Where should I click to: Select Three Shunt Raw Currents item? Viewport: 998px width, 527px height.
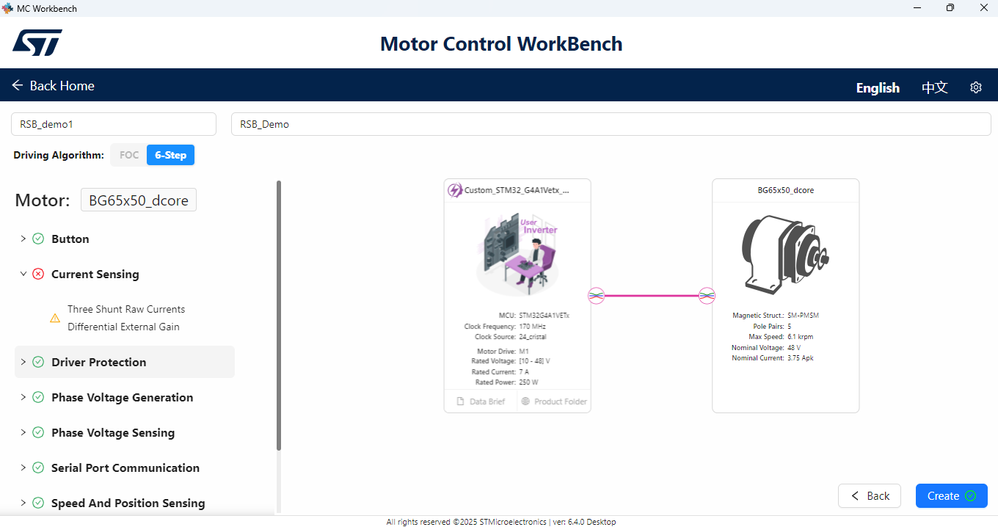[x=126, y=318]
